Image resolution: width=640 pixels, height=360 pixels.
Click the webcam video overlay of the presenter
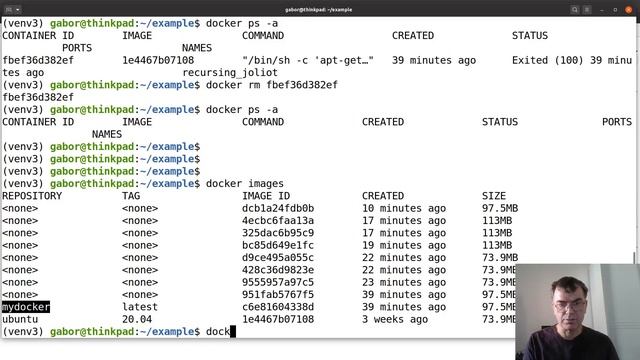(x=578, y=312)
